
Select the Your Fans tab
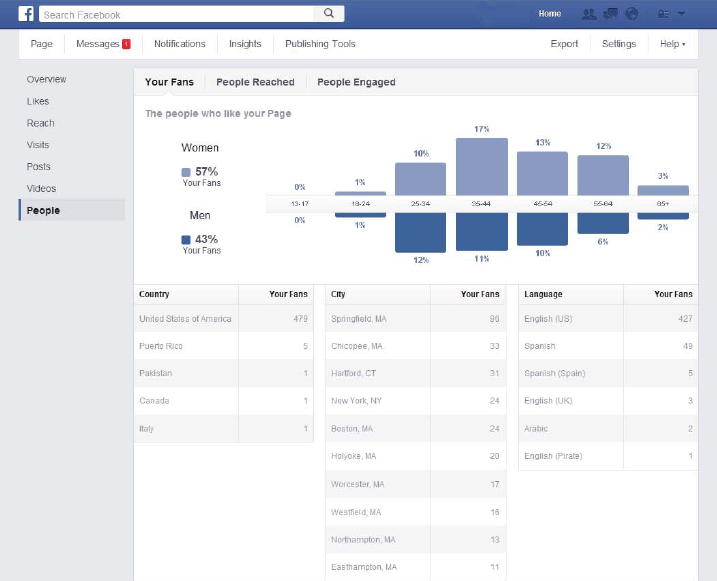[x=169, y=82]
